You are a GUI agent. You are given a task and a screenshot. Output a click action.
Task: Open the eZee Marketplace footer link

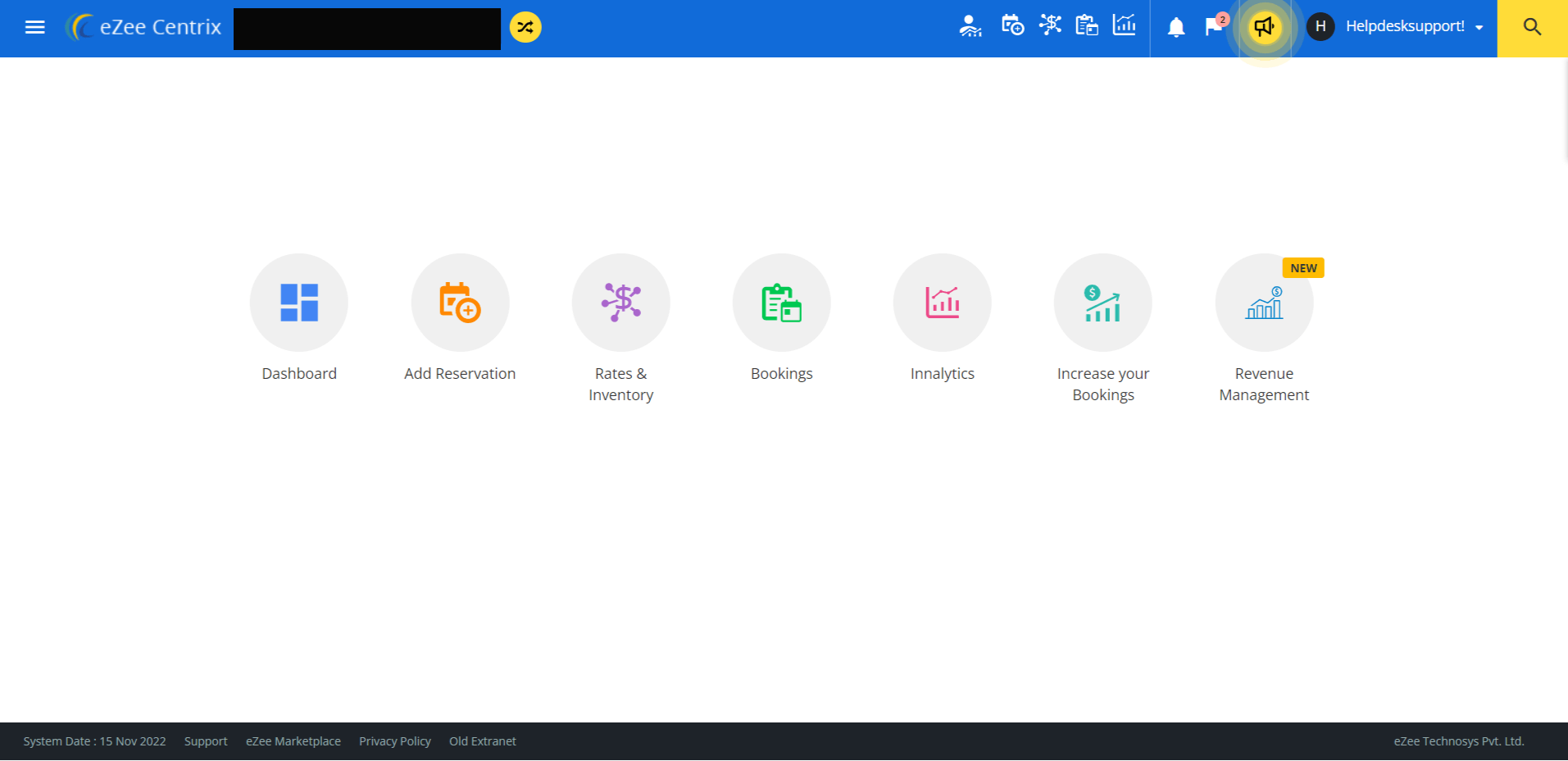[293, 741]
